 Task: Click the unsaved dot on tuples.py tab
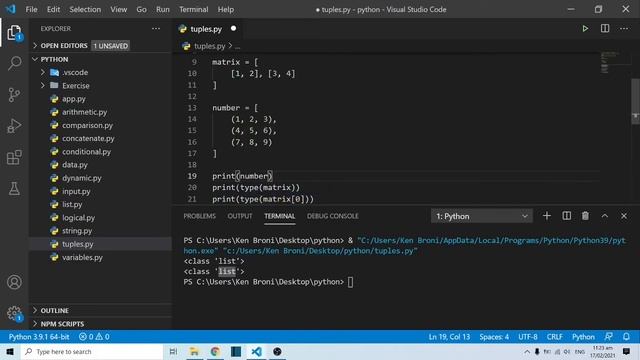coord(233,29)
